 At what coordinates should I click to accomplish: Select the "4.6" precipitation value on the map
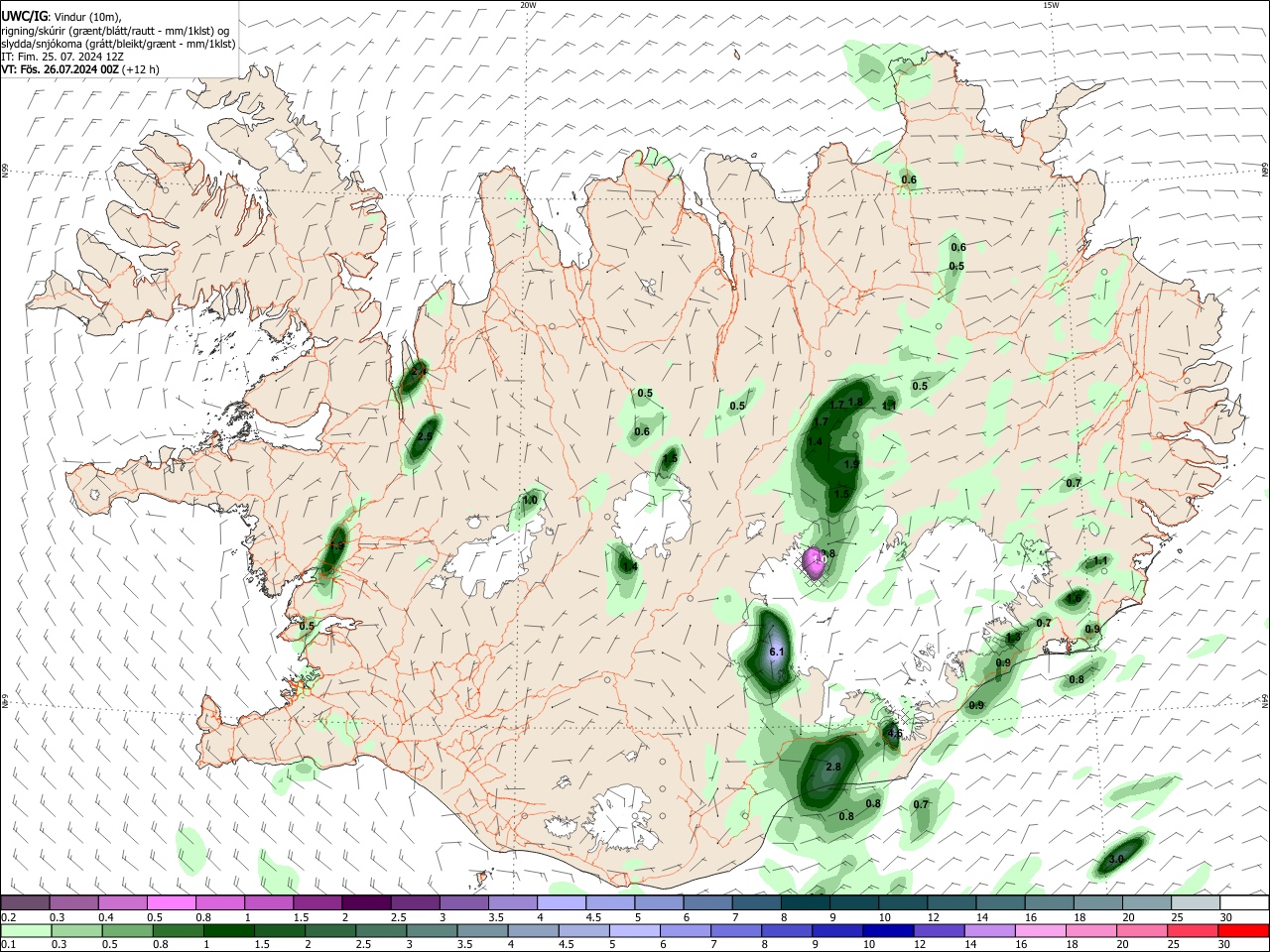tap(894, 734)
